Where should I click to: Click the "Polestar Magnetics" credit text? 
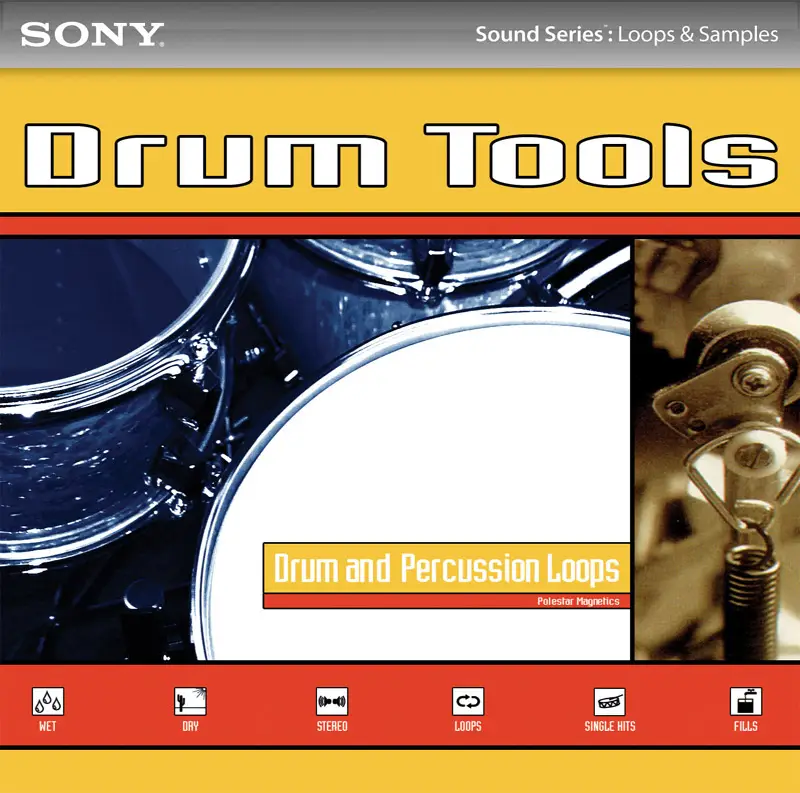tap(578, 601)
